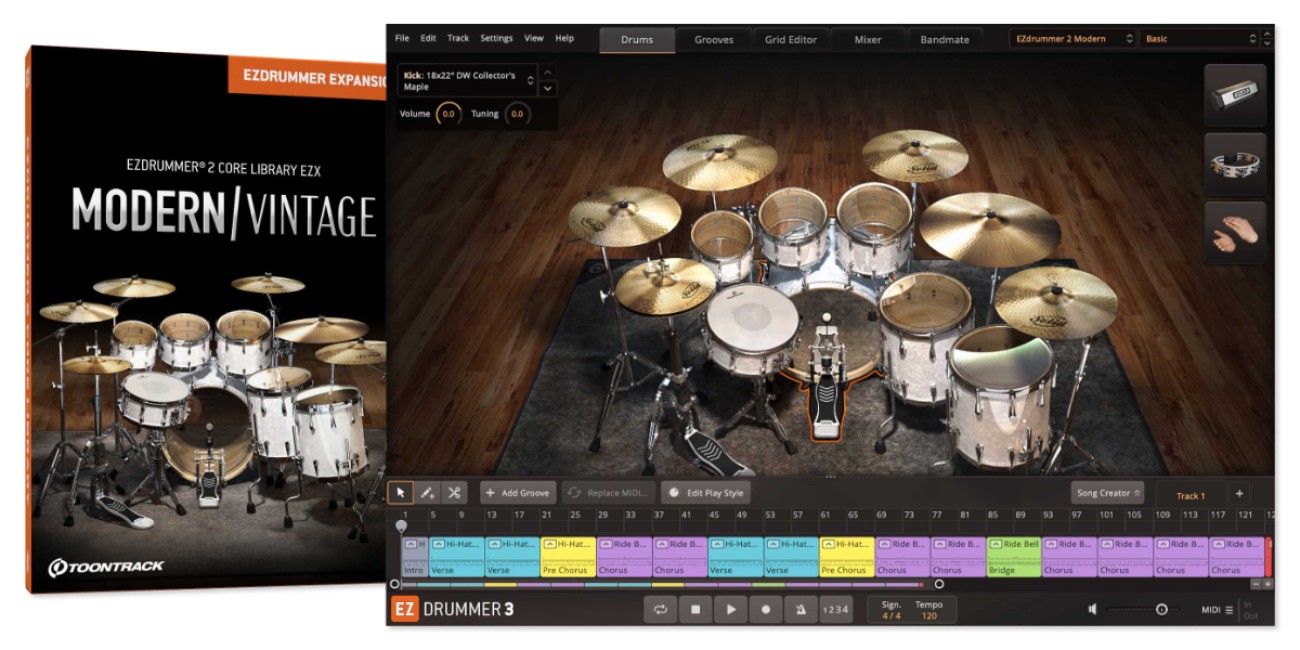The image size is (1300, 650).
Task: Click the speaker volume icon
Action: click(x=1093, y=609)
